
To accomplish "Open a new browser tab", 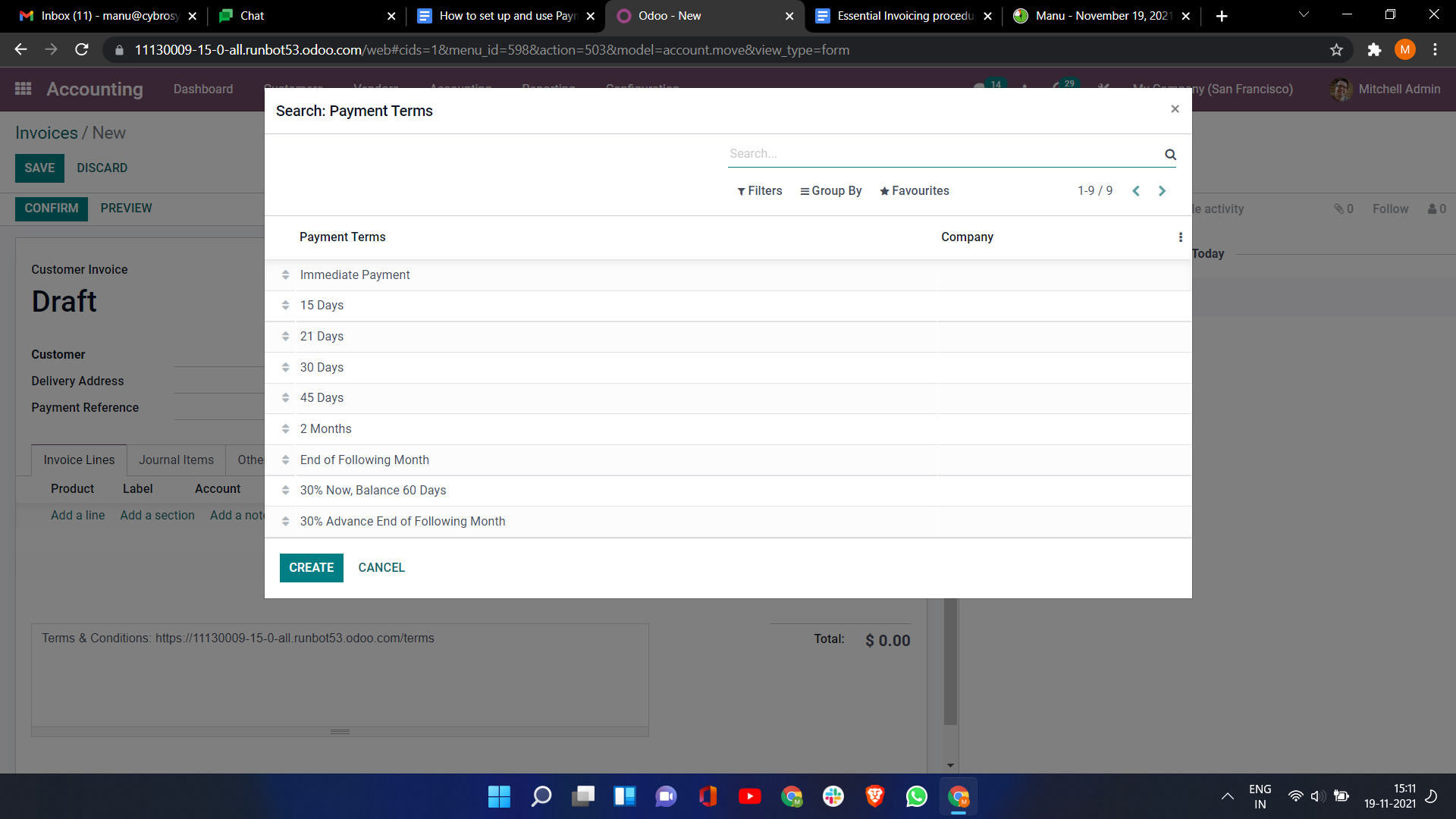I will pos(1221,16).
